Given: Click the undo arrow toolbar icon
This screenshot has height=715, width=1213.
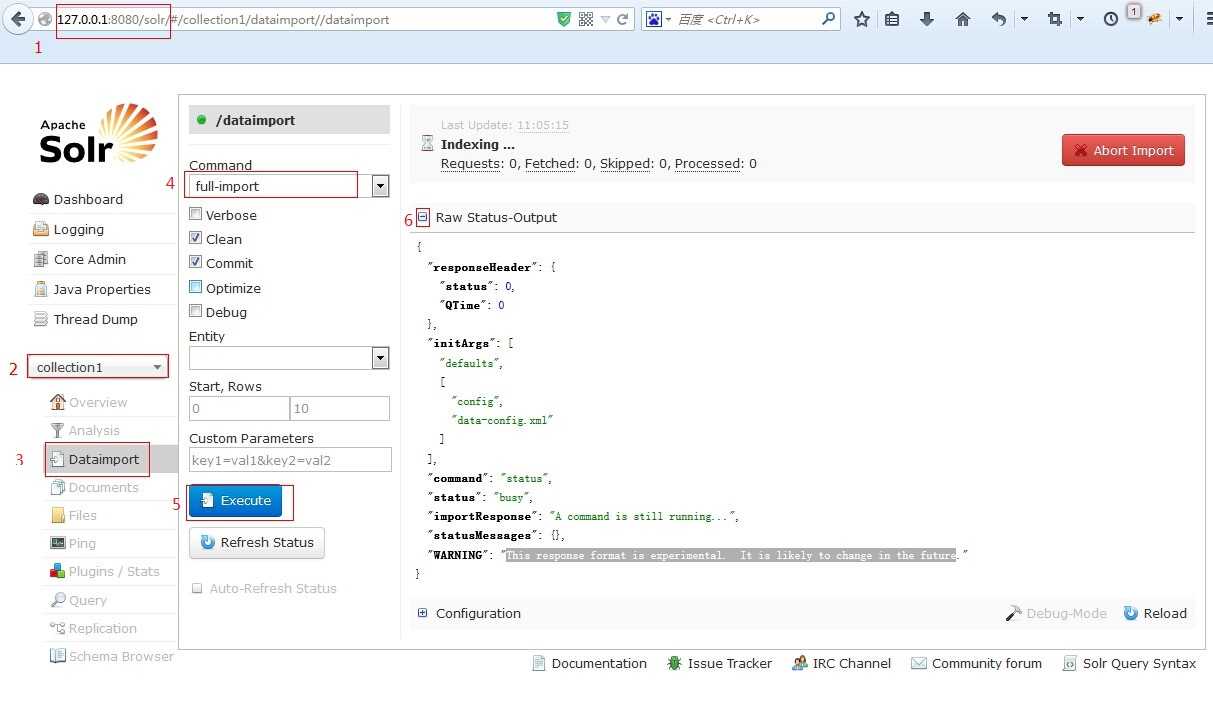Looking at the screenshot, I should (x=998, y=19).
